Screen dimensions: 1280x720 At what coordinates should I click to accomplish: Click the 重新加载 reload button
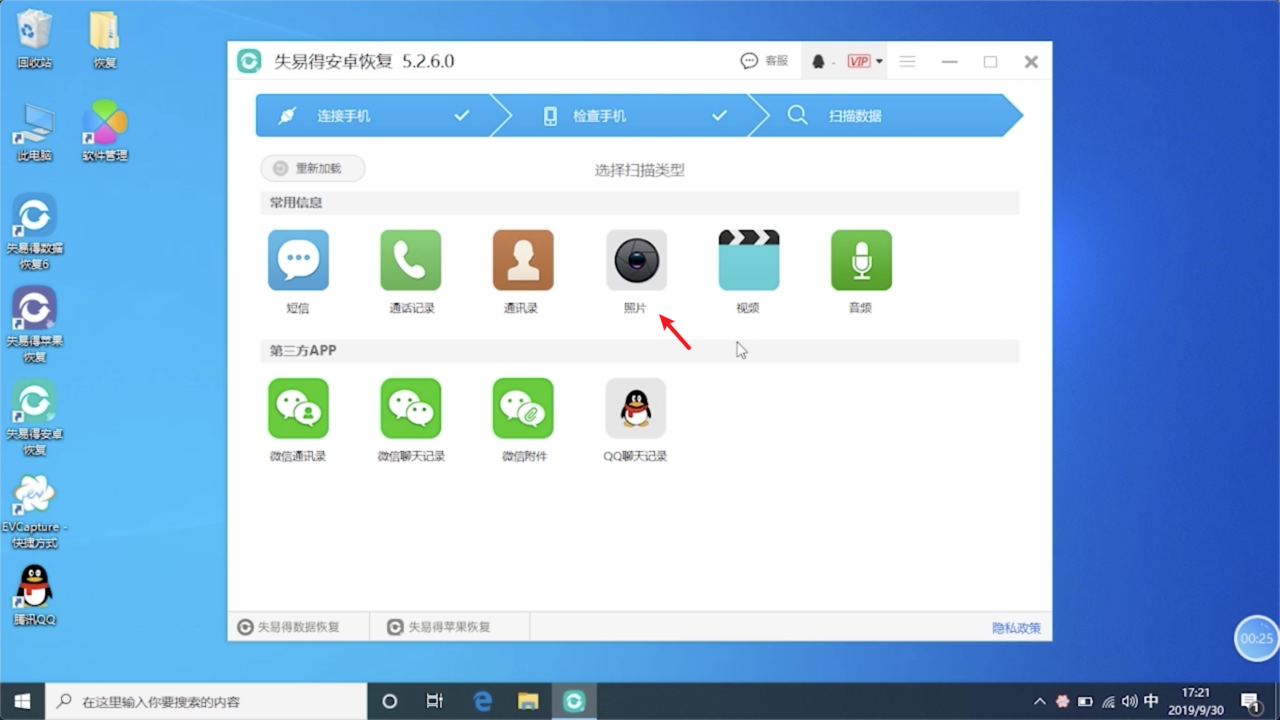[x=313, y=169]
